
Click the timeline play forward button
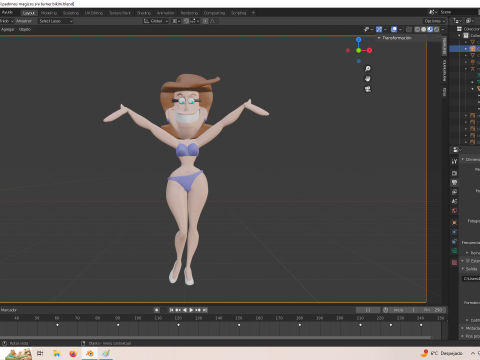click(191, 310)
